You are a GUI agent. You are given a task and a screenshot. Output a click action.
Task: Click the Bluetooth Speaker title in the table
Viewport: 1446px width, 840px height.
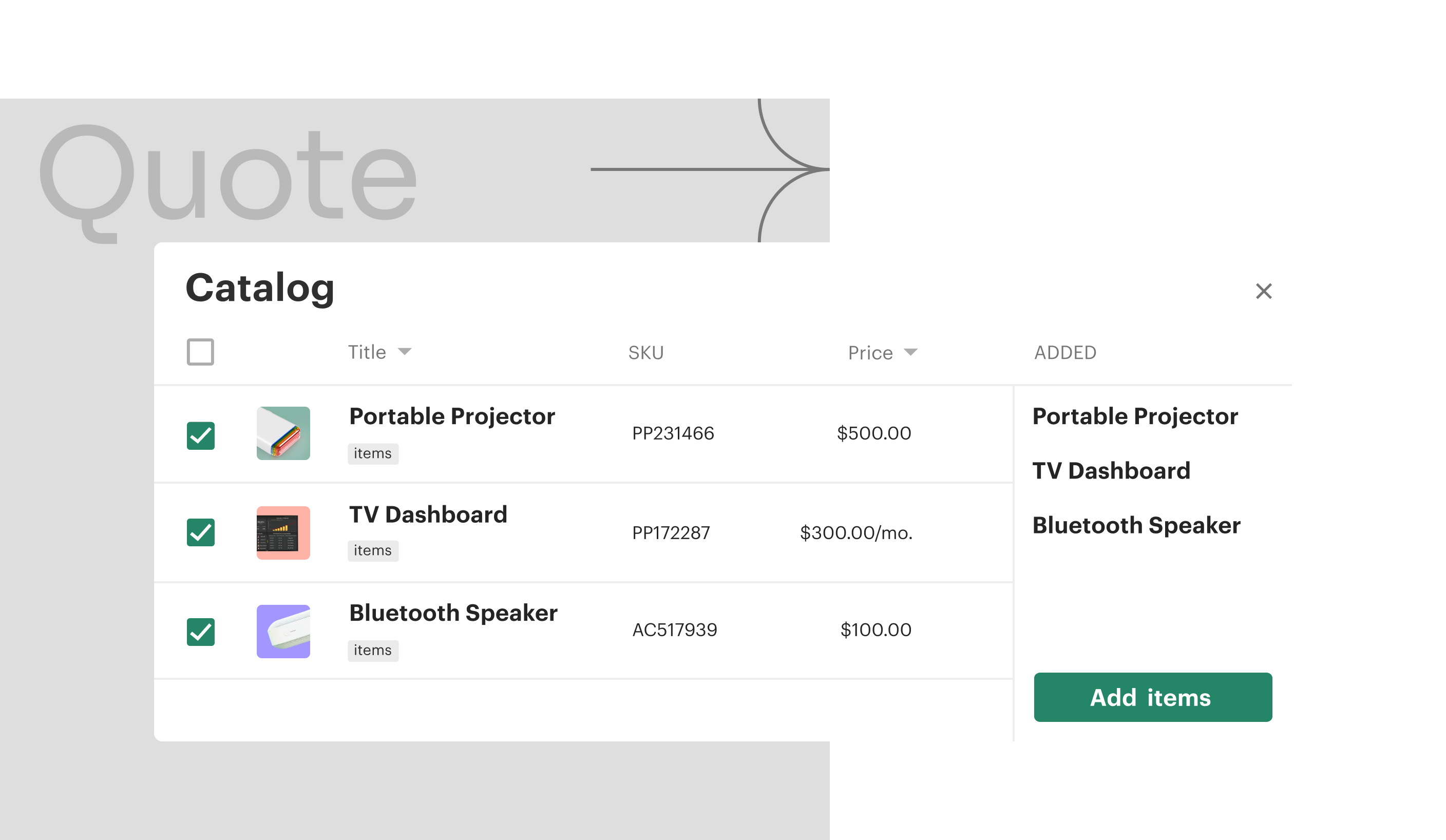click(453, 613)
